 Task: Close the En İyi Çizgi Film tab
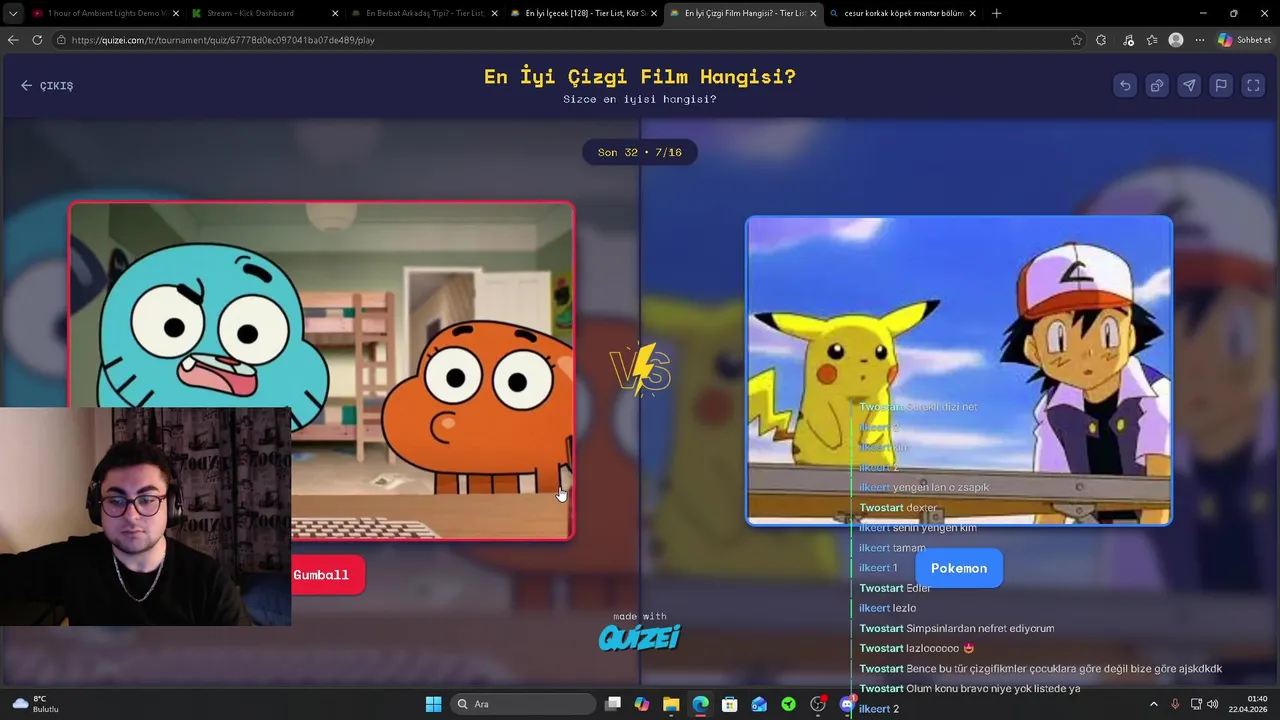point(813,13)
